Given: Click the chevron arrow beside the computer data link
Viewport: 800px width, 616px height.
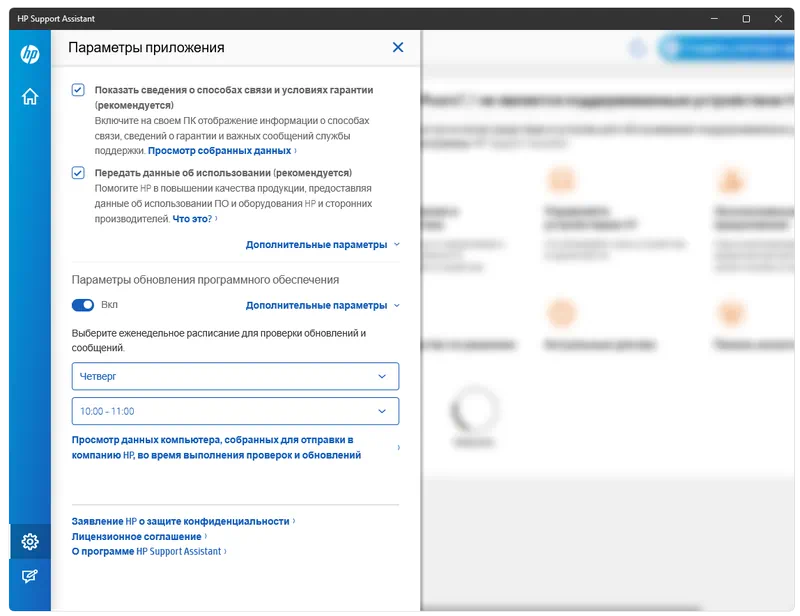Looking at the screenshot, I should pos(398,447).
